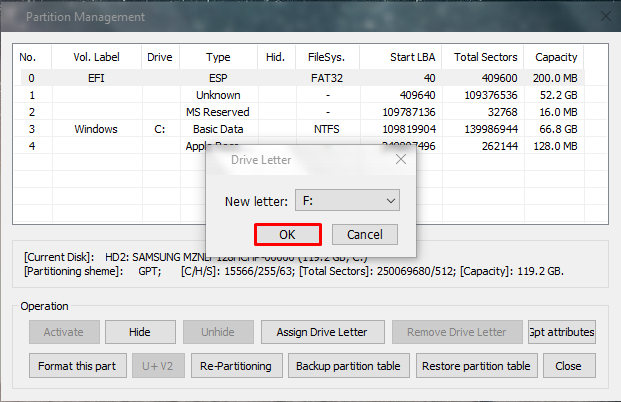Click Restore partition table
The height and width of the screenshot is (402, 621).
[476, 366]
